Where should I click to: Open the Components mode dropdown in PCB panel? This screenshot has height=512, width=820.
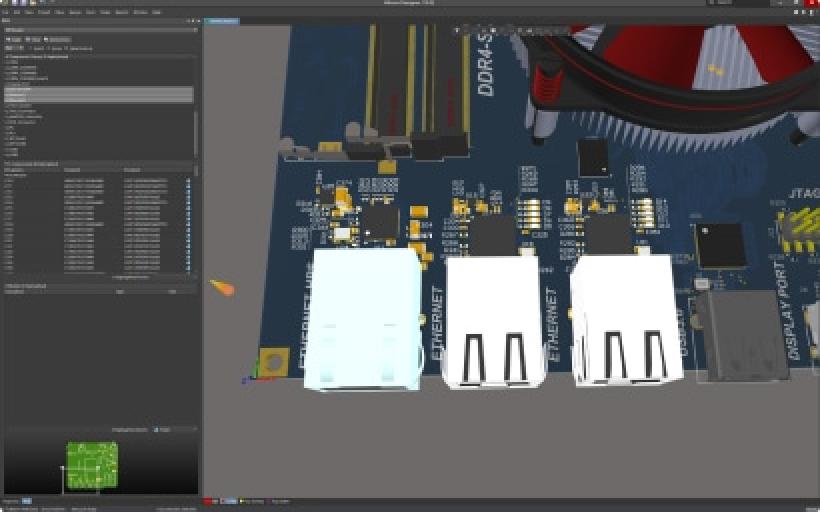pyautogui.click(x=100, y=30)
